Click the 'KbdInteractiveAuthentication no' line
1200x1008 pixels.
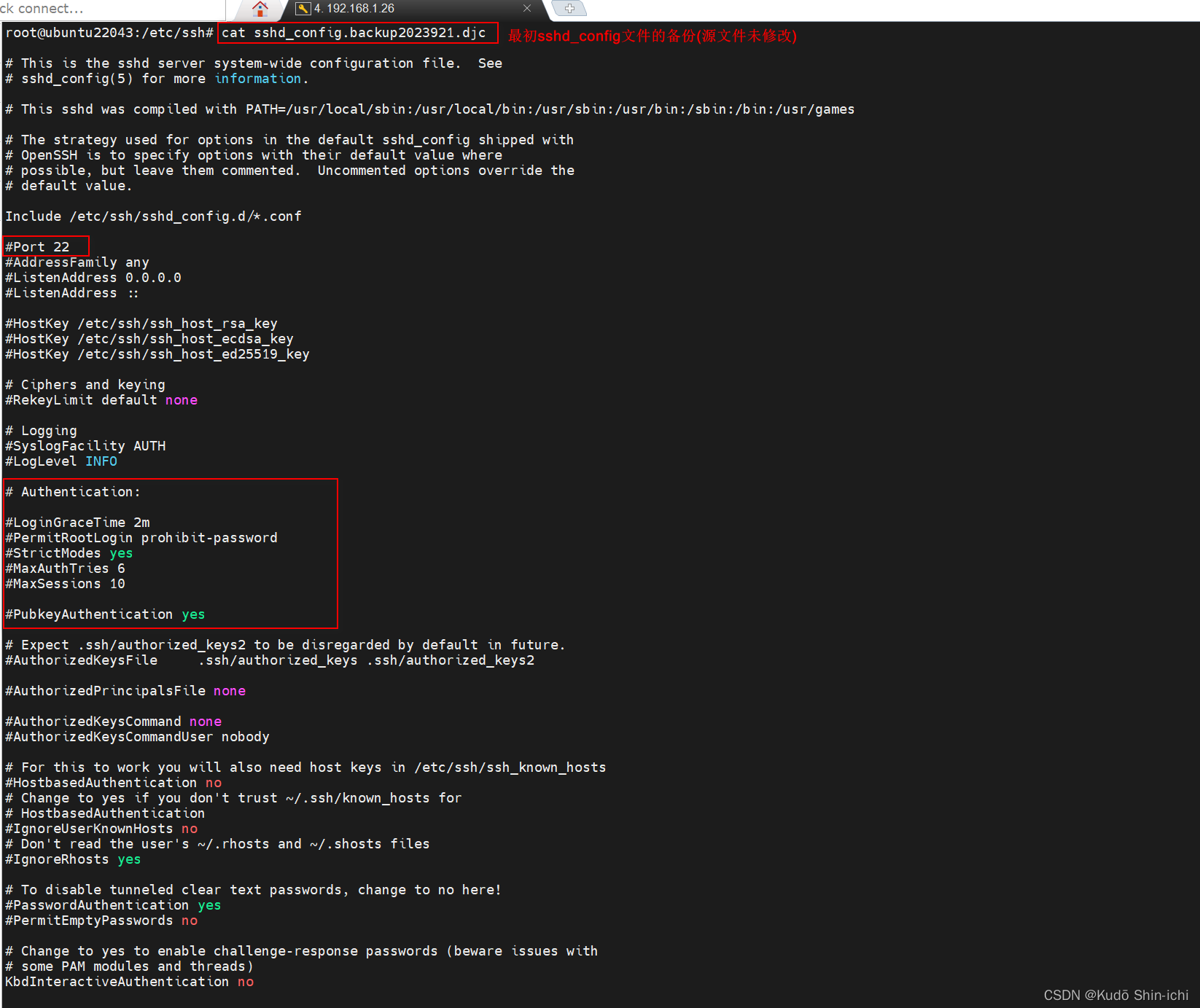tap(129, 982)
